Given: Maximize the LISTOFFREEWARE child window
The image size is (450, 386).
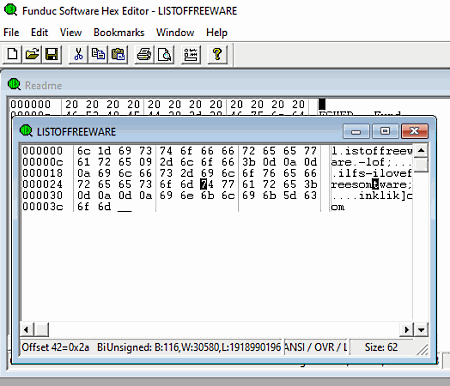Looking at the screenshot, I should [385, 131].
